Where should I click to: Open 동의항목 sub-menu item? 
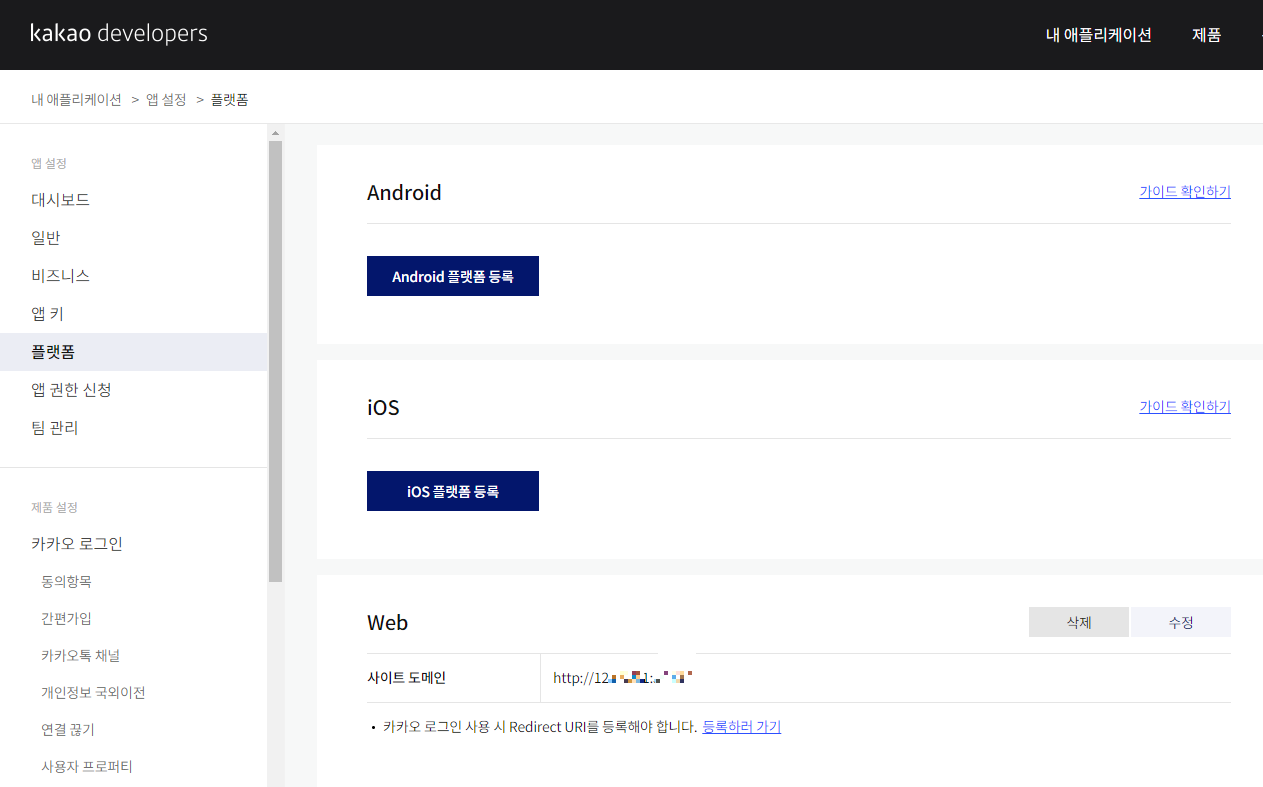coord(66,581)
